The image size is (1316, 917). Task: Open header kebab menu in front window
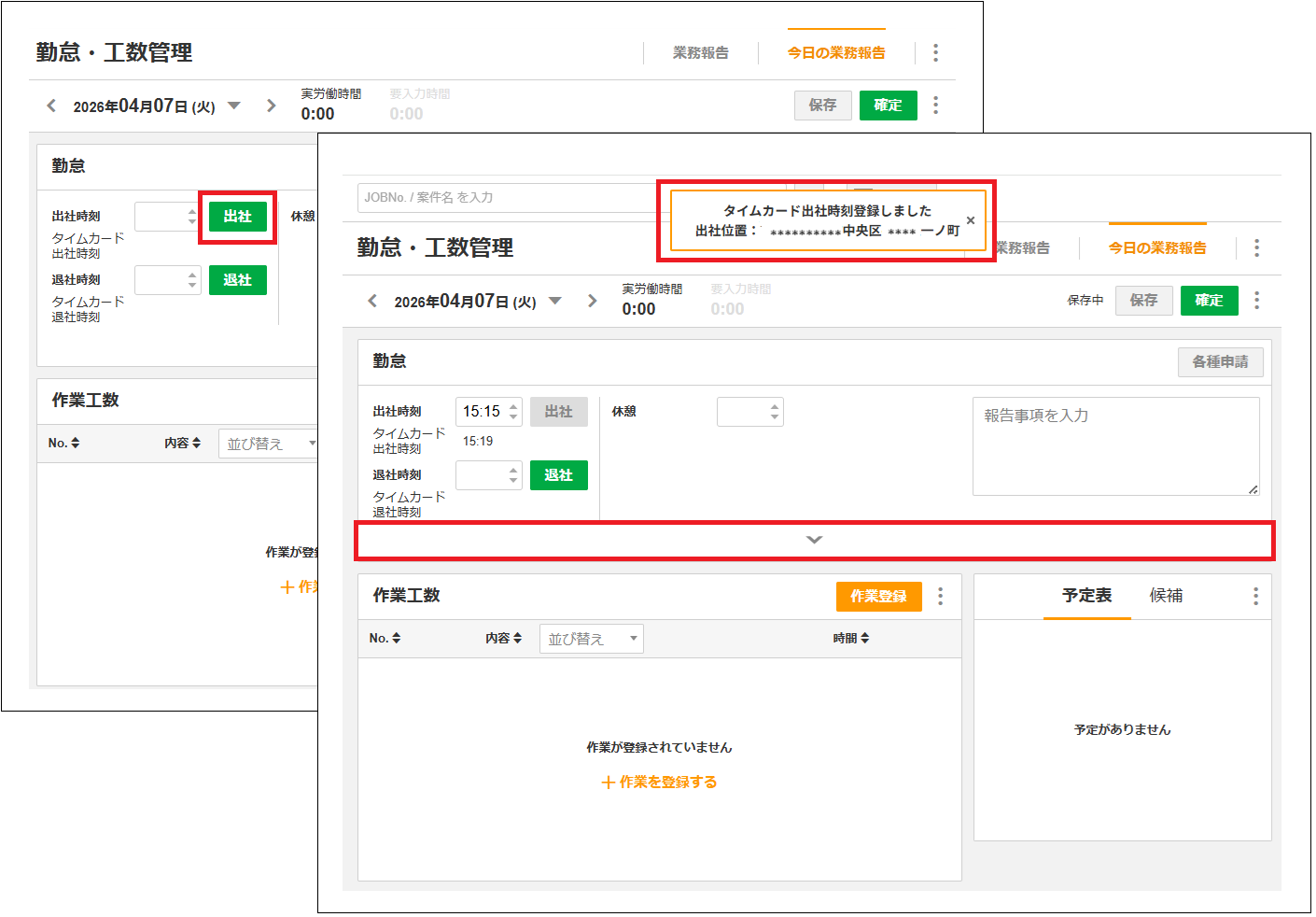(x=1257, y=248)
